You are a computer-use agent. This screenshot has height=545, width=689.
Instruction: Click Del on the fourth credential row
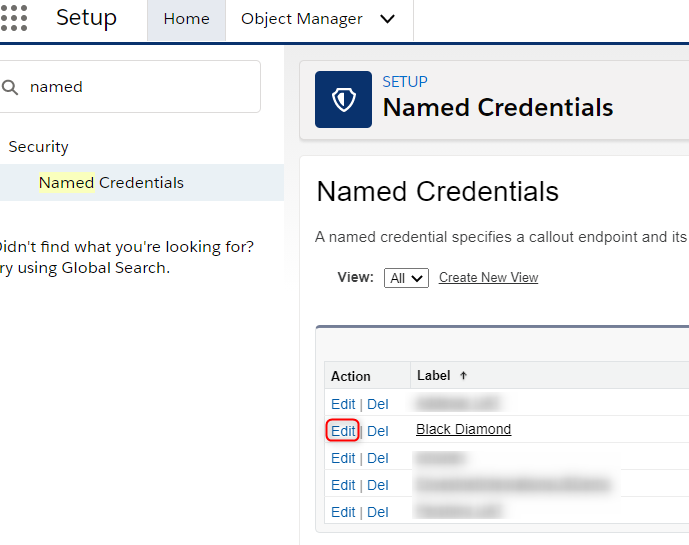point(377,485)
